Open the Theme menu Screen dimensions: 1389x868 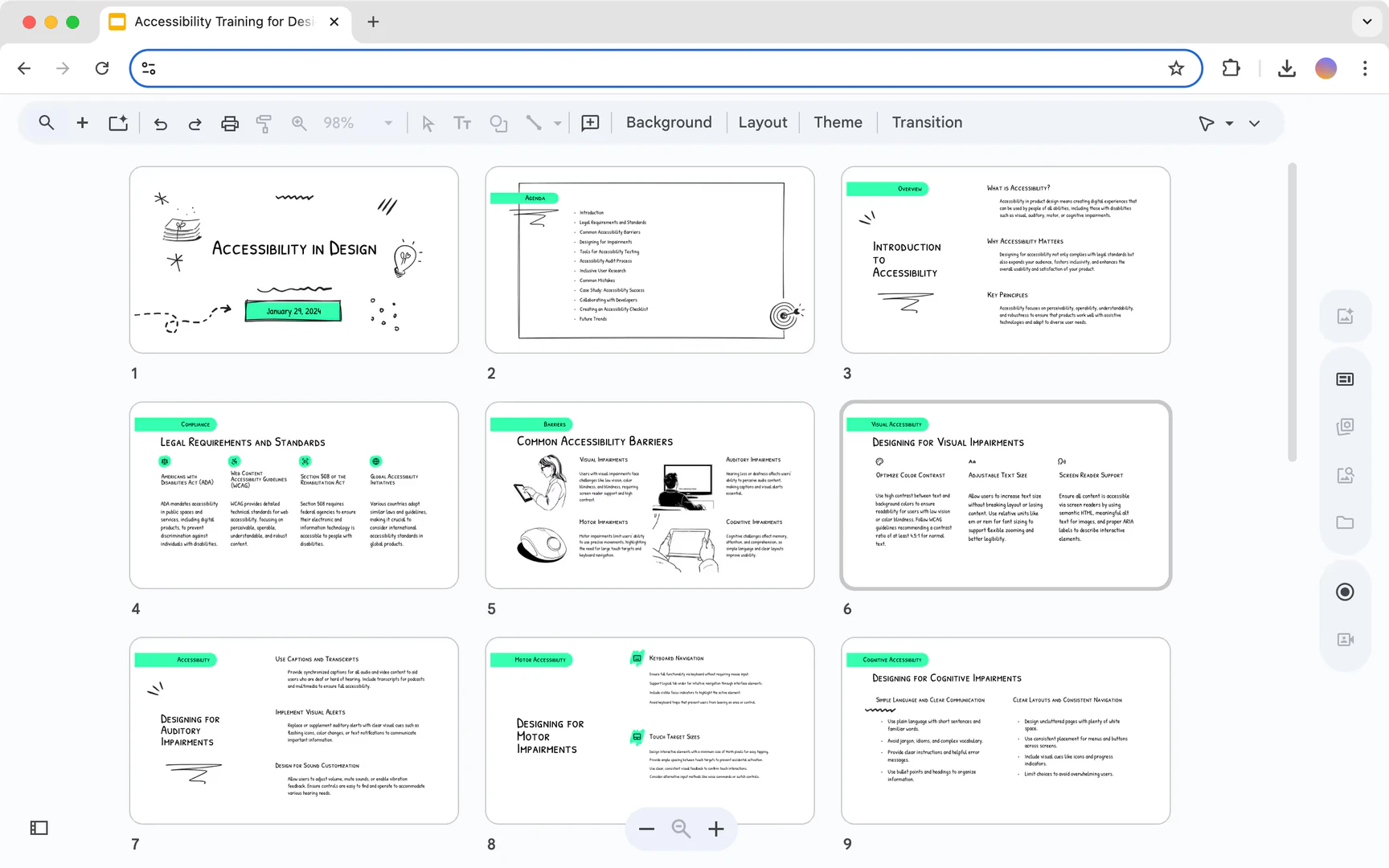click(838, 122)
